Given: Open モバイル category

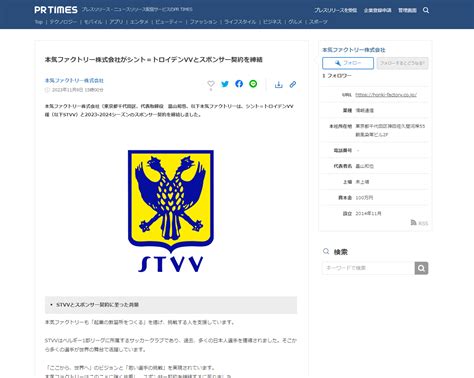Looking at the screenshot, I should 93,22.
